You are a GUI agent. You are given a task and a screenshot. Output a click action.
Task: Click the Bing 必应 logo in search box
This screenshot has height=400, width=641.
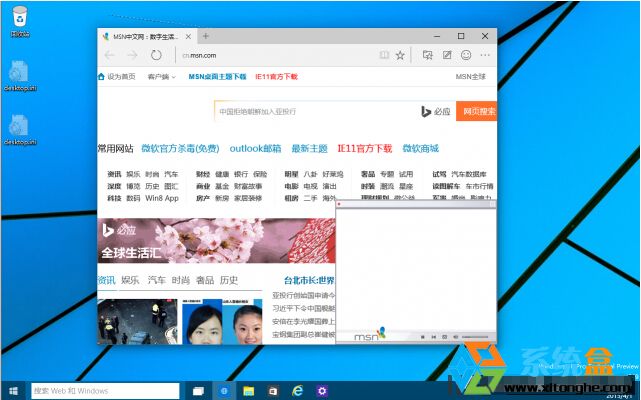tap(436, 111)
